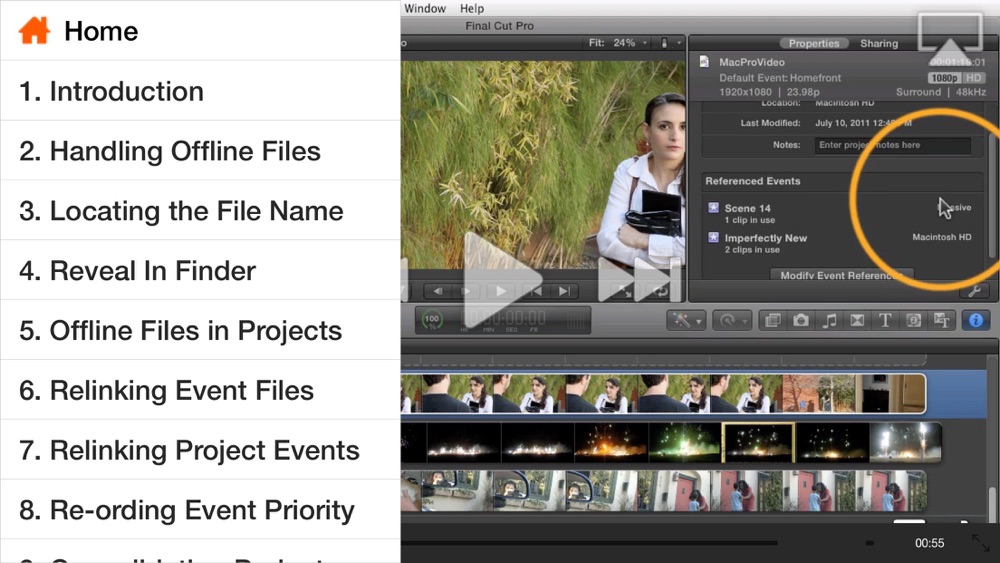Screen dimensions: 1000x563
Task: Open the Music and Sound browser
Action: coord(829,320)
